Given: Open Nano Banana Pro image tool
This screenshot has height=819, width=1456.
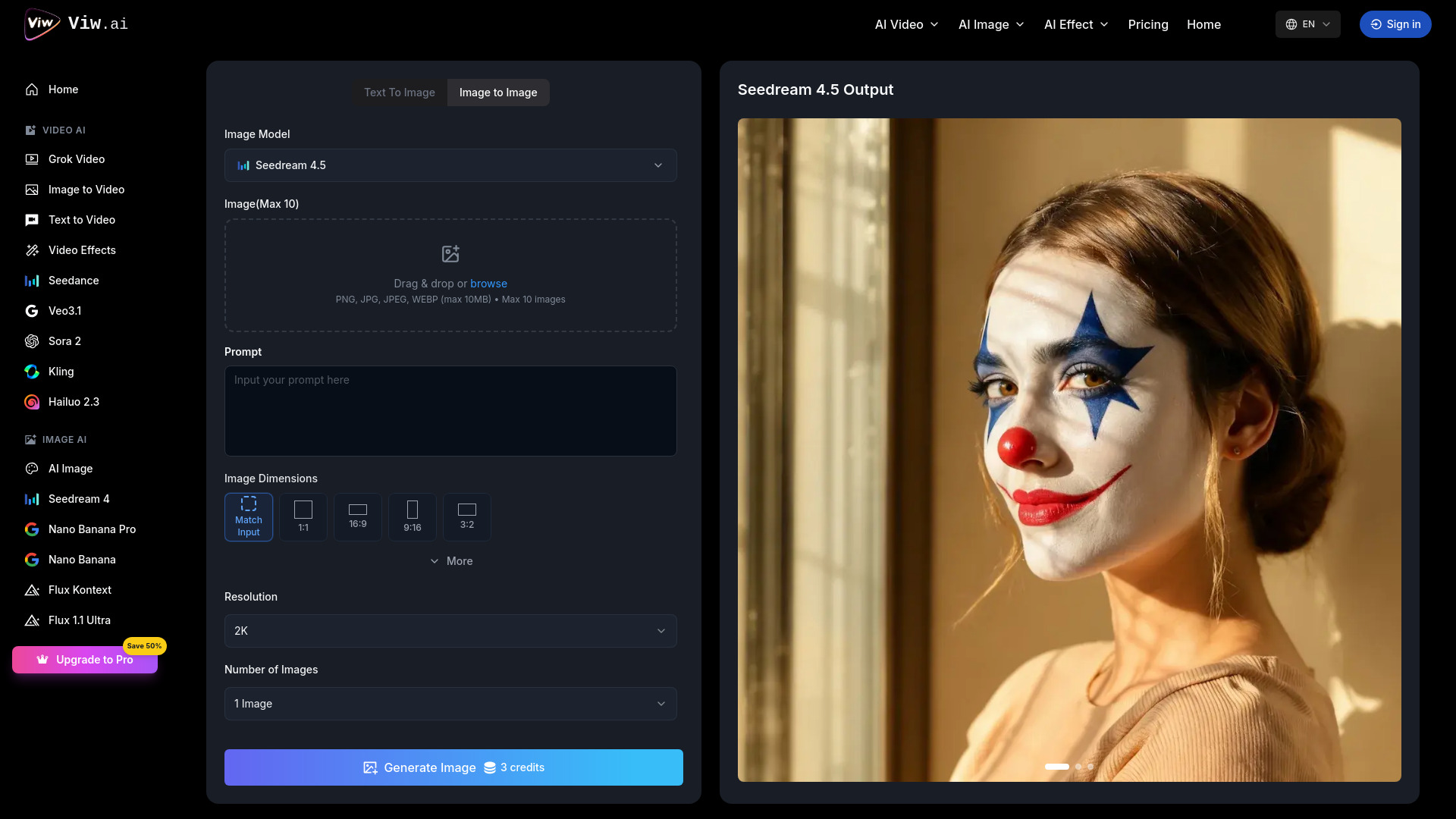Looking at the screenshot, I should 91,529.
